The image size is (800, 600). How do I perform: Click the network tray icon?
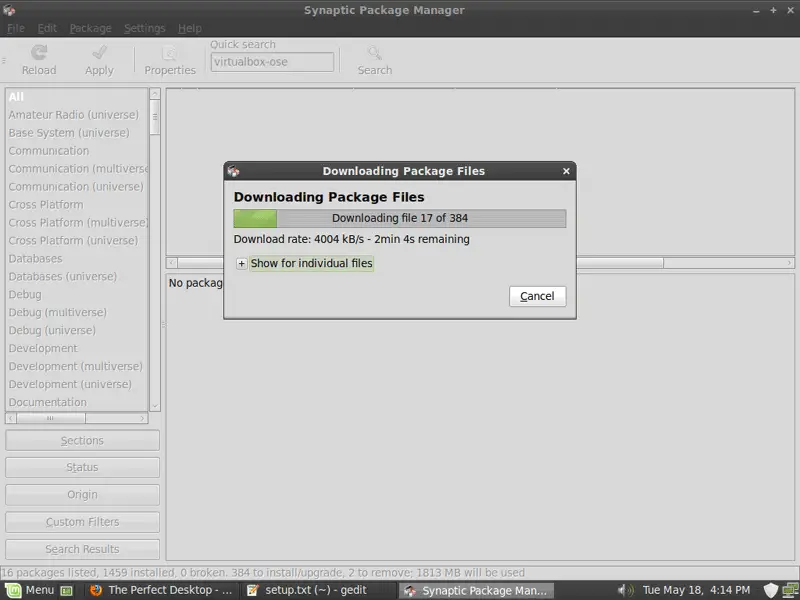(790, 591)
